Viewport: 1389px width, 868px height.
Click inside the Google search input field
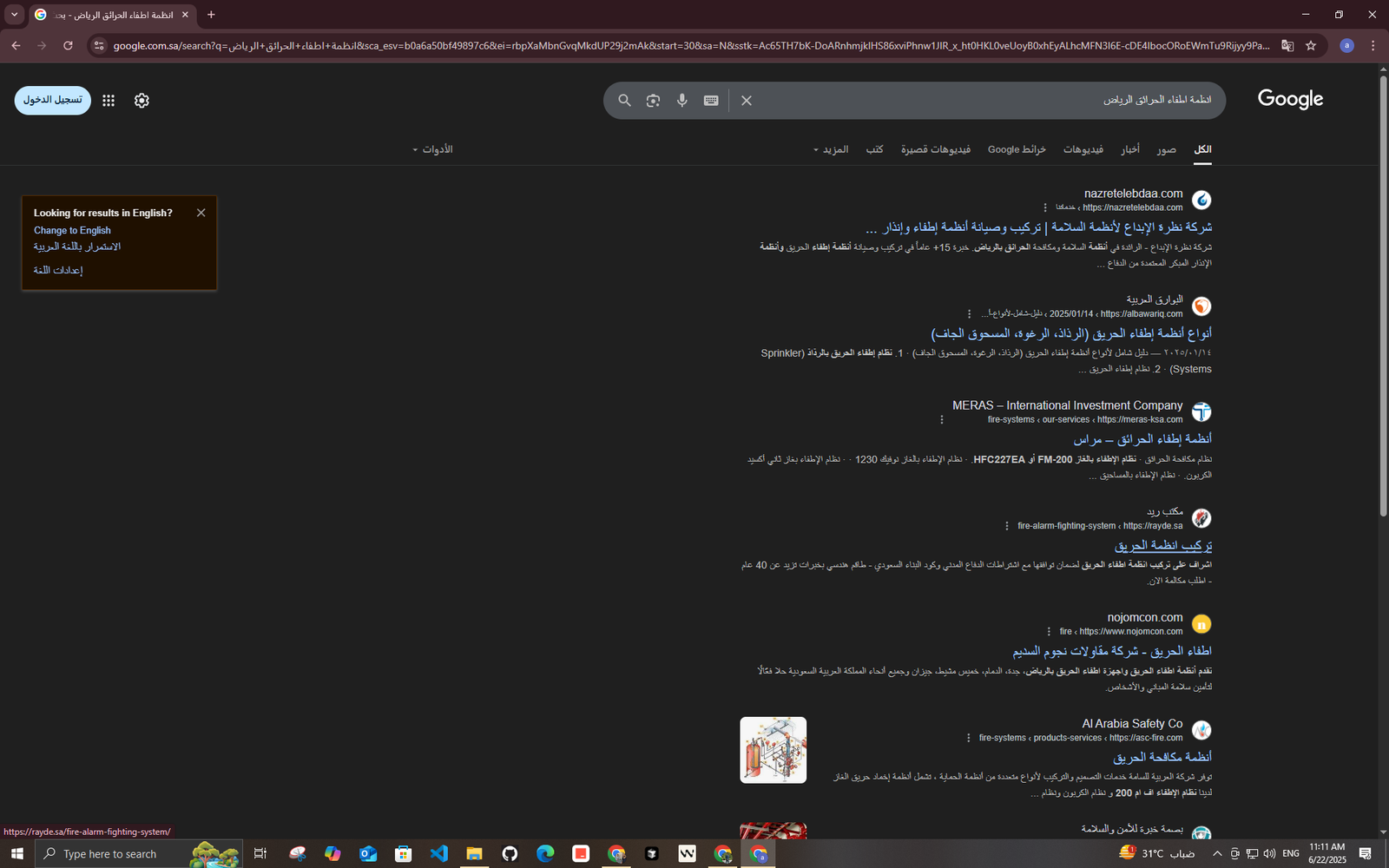(x=985, y=101)
